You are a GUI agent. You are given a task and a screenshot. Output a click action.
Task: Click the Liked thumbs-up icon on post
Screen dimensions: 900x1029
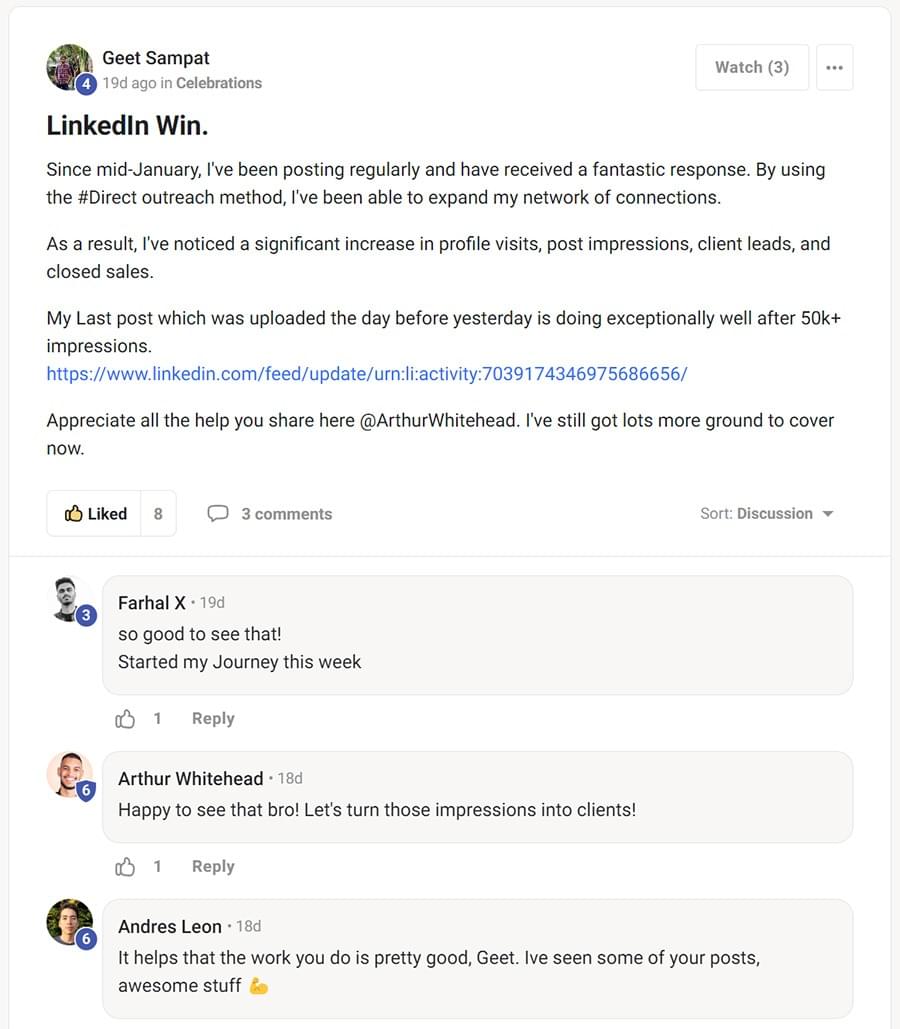73,513
